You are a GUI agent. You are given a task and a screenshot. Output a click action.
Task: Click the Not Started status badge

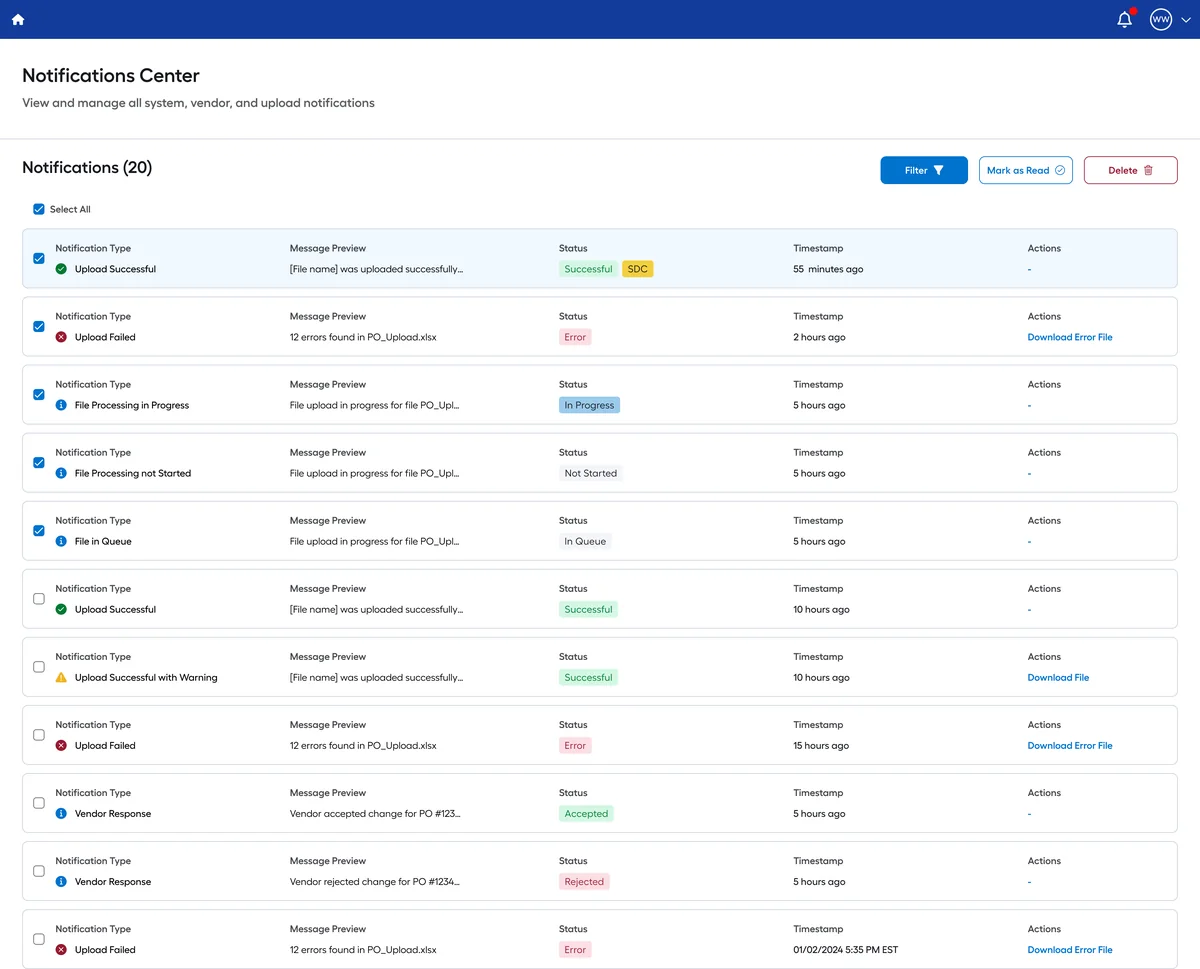coord(591,473)
